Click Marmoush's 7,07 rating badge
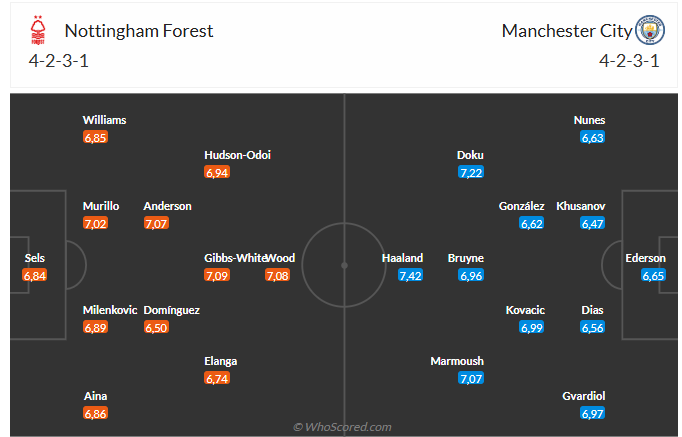This screenshot has width=682, height=437. 471,378
